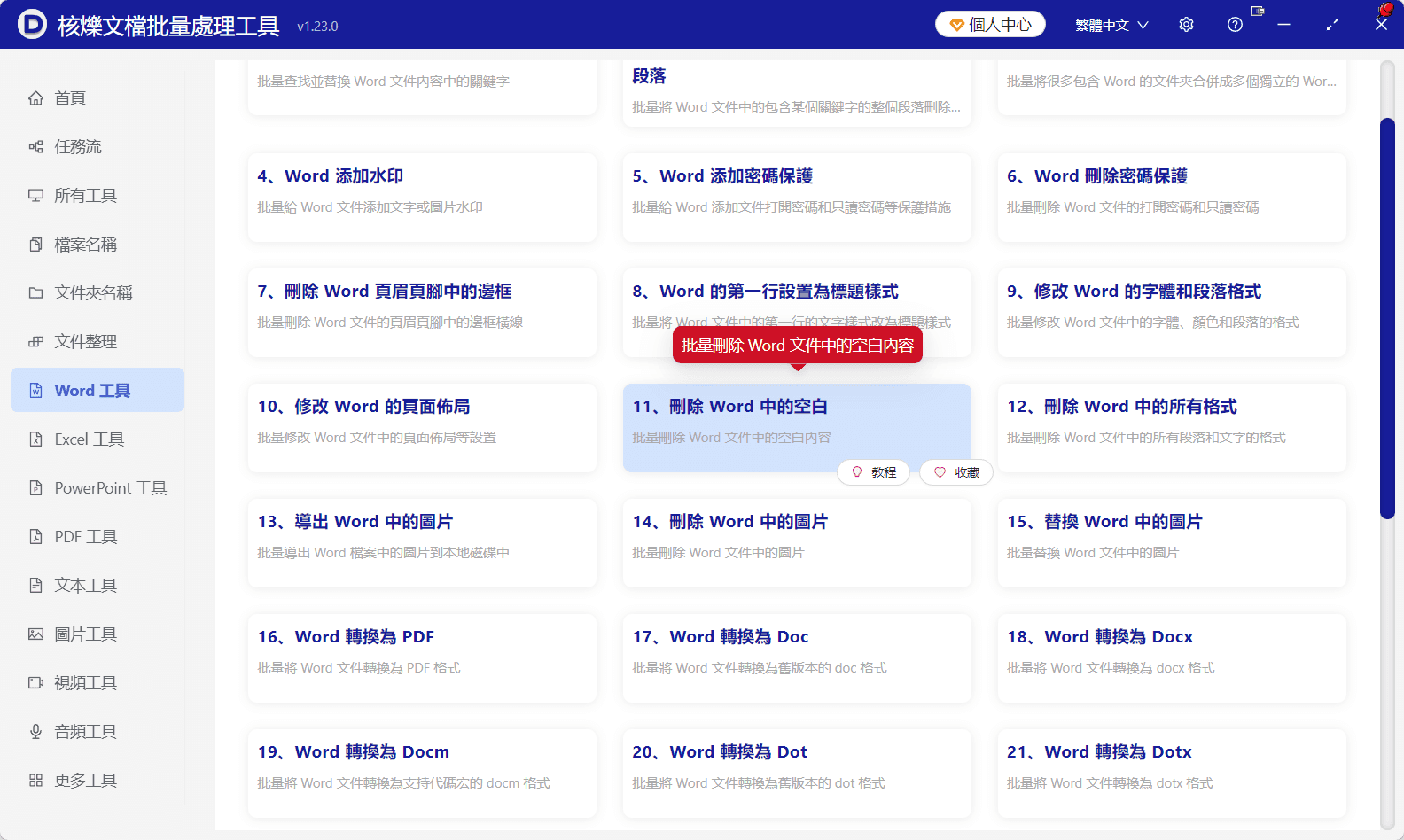The image size is (1404, 840).
Task: Select 文件整理 in sidebar
Action: click(x=97, y=342)
